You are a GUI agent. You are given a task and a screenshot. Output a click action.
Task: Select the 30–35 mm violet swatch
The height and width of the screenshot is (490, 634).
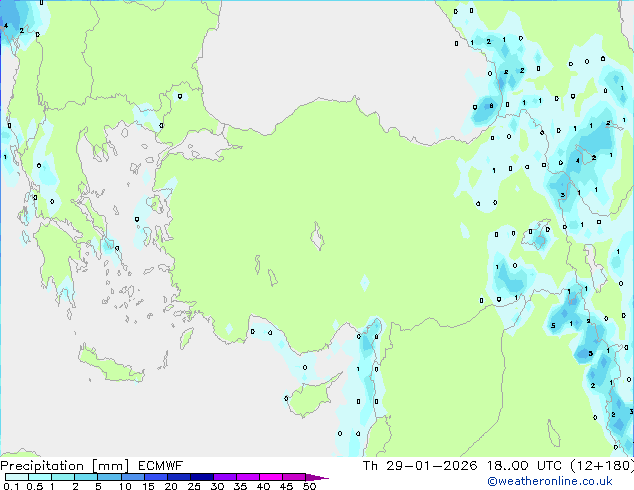(x=224, y=477)
